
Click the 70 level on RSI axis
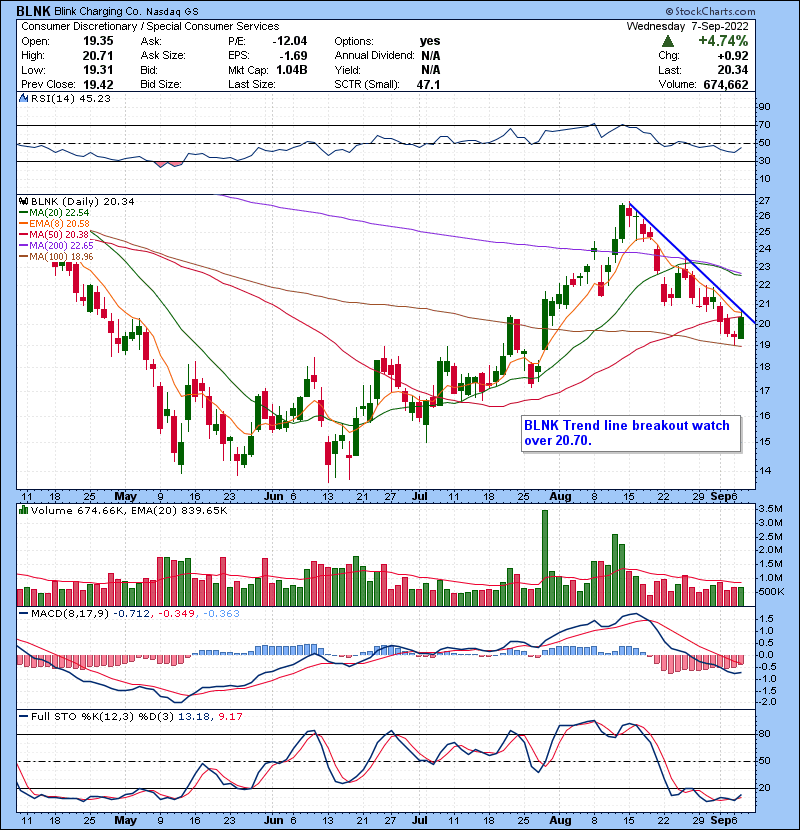pyautogui.click(x=764, y=125)
